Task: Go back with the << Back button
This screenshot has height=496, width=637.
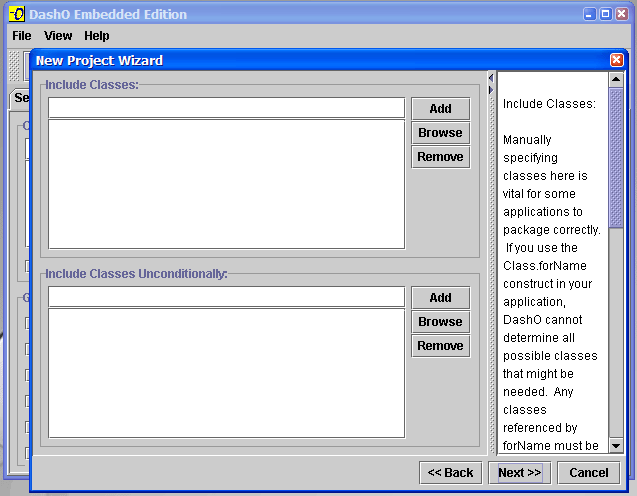Action: click(450, 472)
